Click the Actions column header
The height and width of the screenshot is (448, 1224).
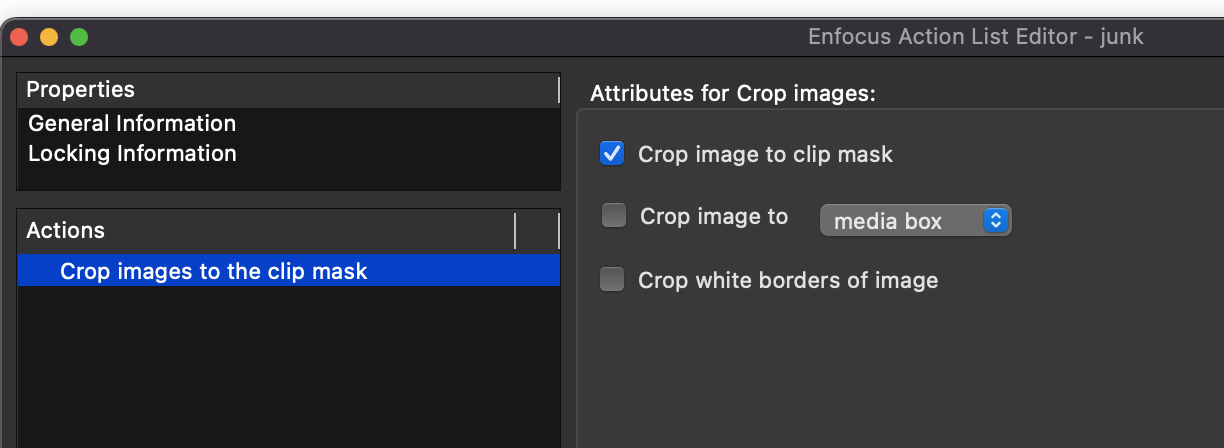click(x=266, y=230)
